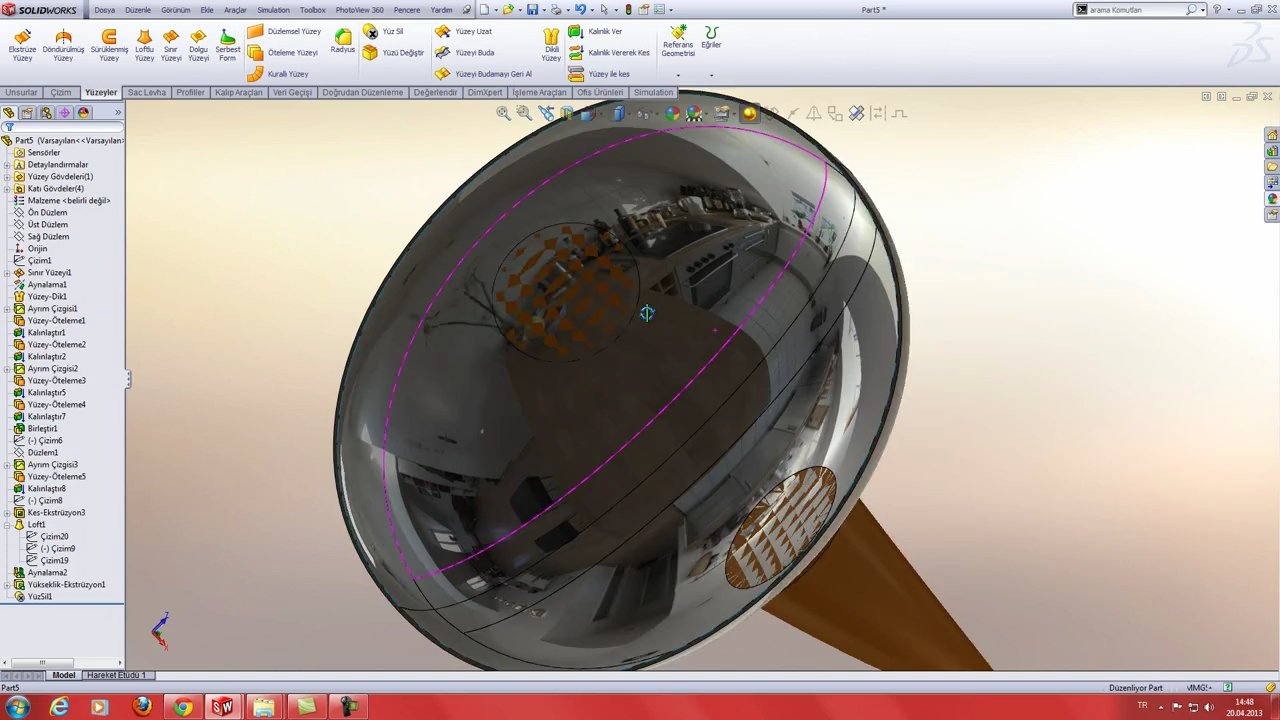This screenshot has height=720, width=1280.
Task: Click the Save toolbar icon
Action: 532,10
